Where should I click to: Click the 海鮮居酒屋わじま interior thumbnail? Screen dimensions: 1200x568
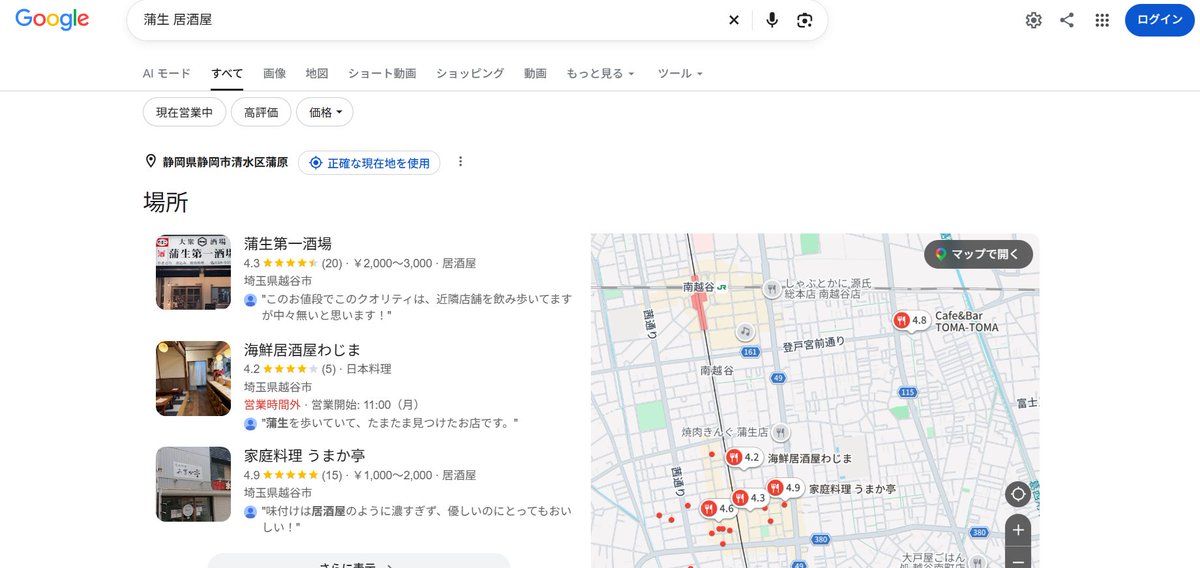point(193,378)
